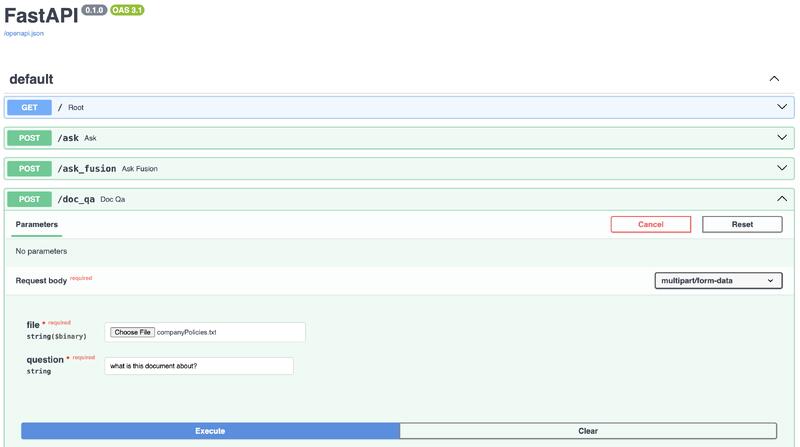The image size is (800, 447).
Task: Expand the GET / Root endpoint arrow
Action: (x=782, y=107)
